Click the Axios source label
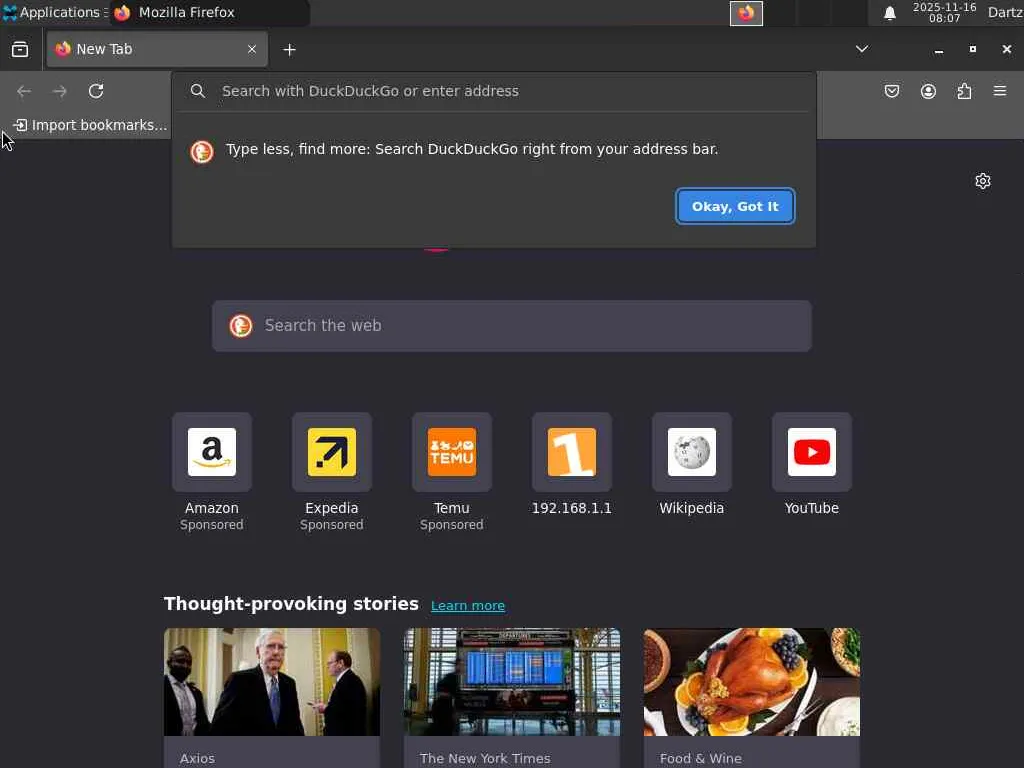Screen dimensions: 1024x768 pyautogui.click(x=197, y=758)
